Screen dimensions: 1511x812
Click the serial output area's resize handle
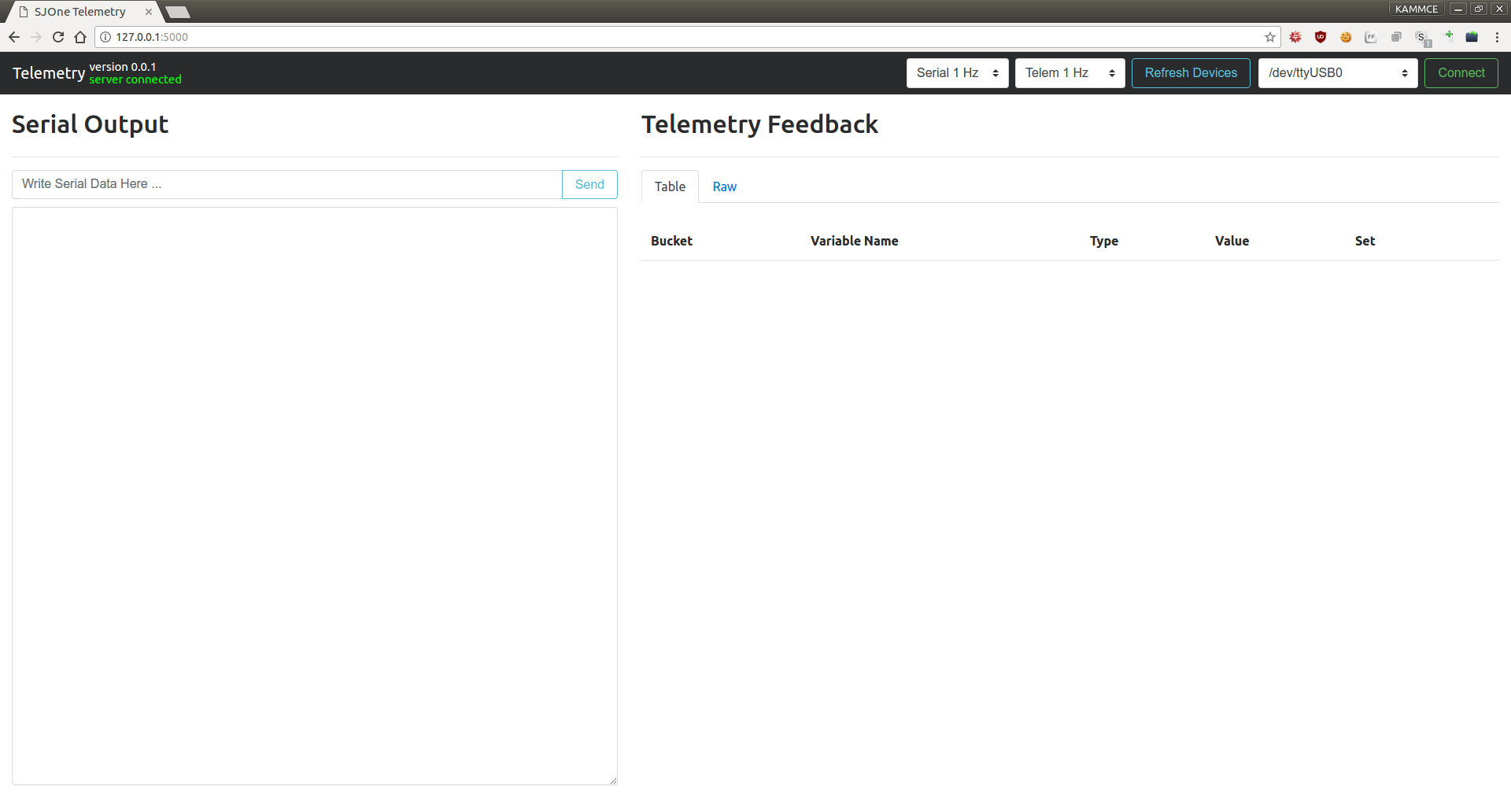click(x=613, y=781)
